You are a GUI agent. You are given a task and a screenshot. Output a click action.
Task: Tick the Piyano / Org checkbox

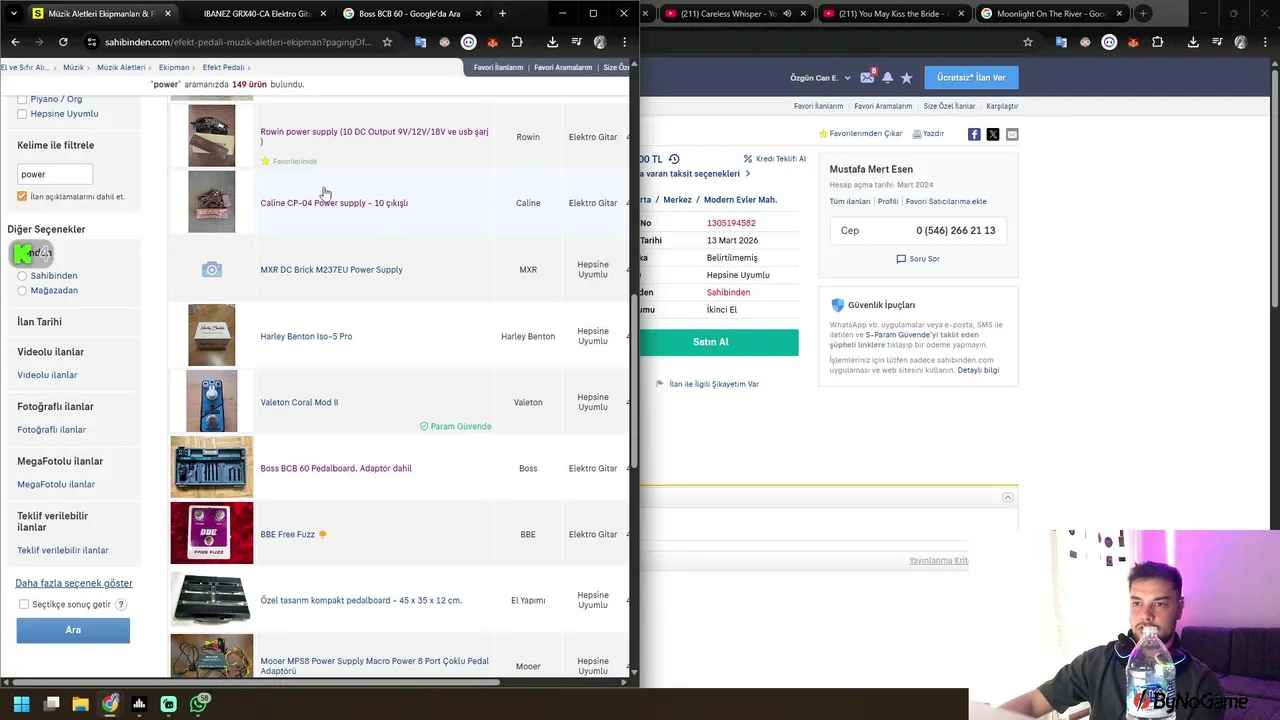pos(22,99)
